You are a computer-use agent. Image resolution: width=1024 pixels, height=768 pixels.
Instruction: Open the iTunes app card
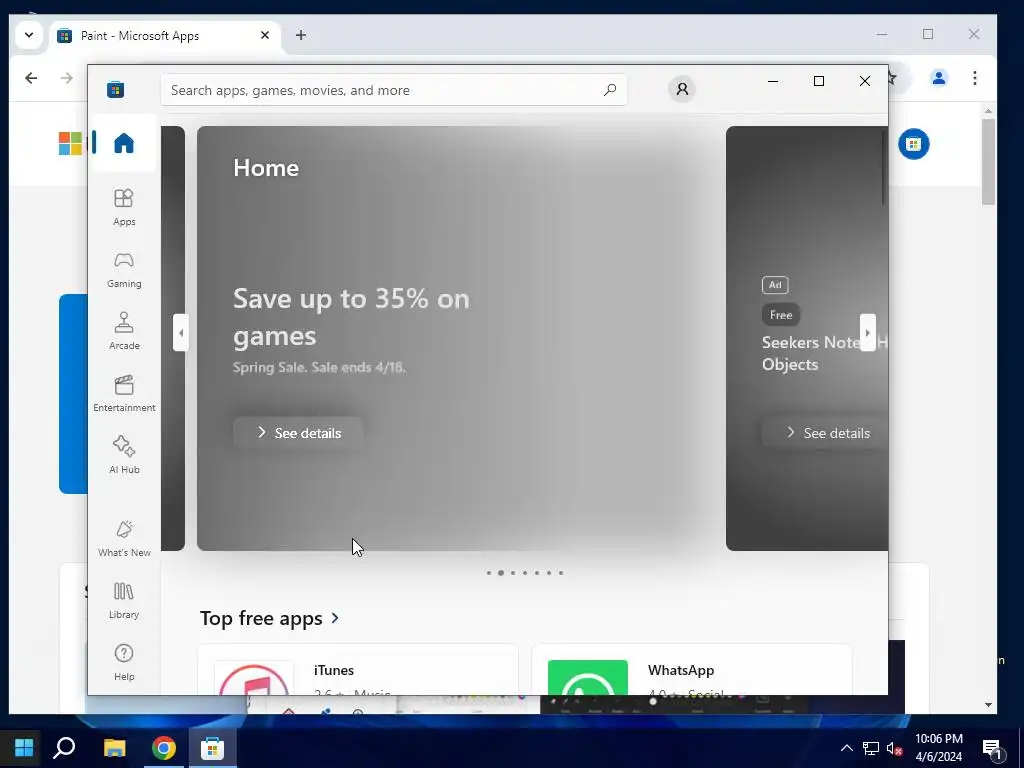[x=358, y=669]
